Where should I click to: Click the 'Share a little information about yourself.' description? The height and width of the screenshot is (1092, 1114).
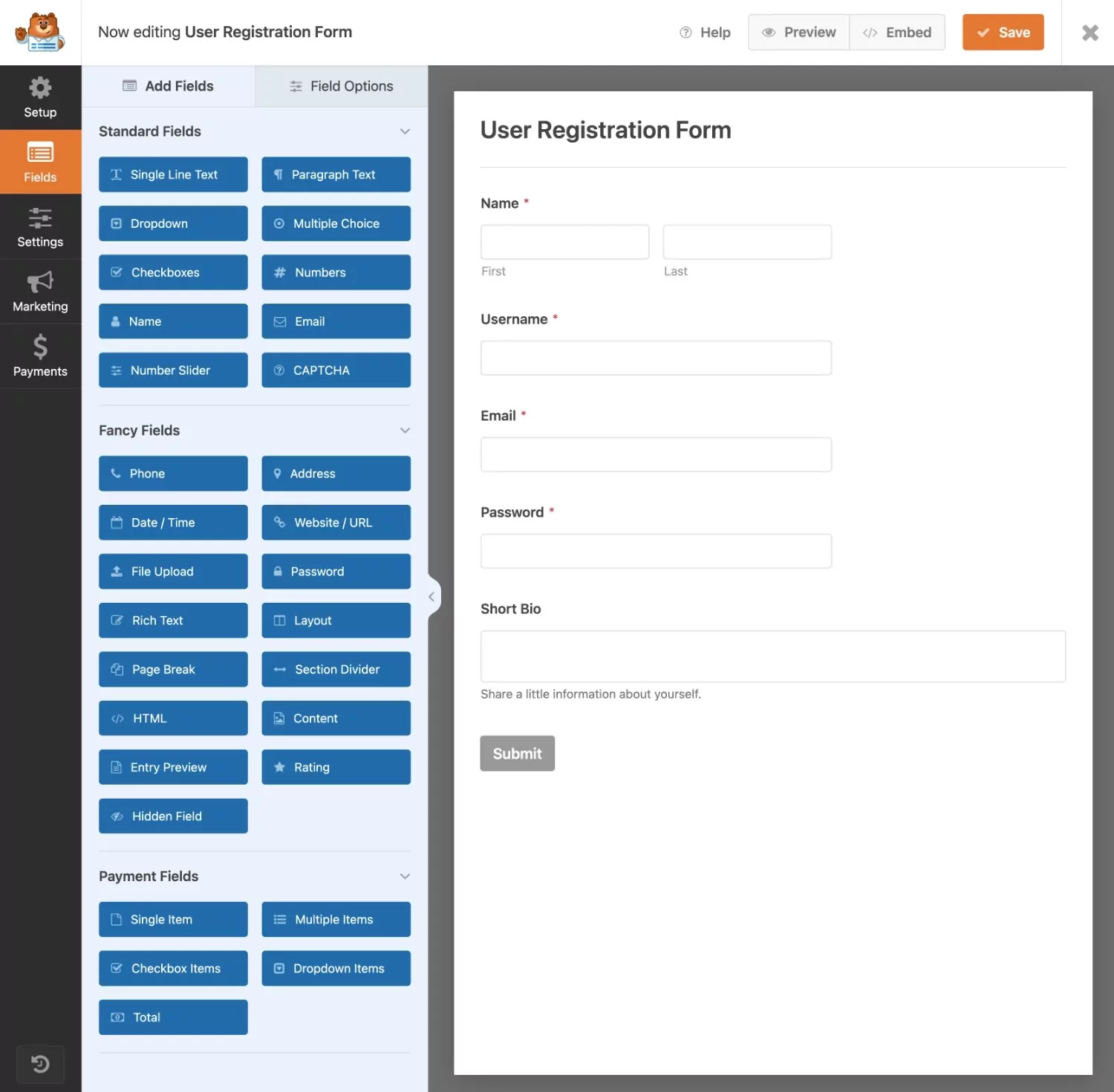point(590,694)
